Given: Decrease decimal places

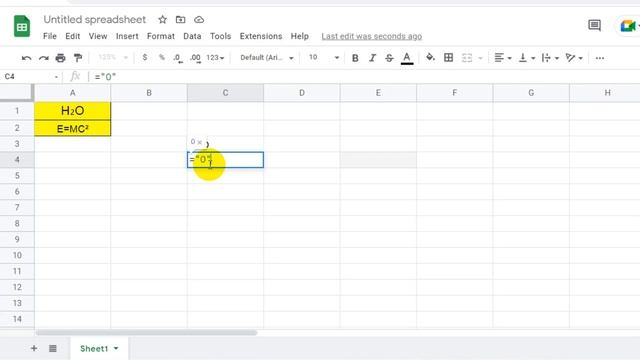Looking at the screenshot, I should (178, 58).
